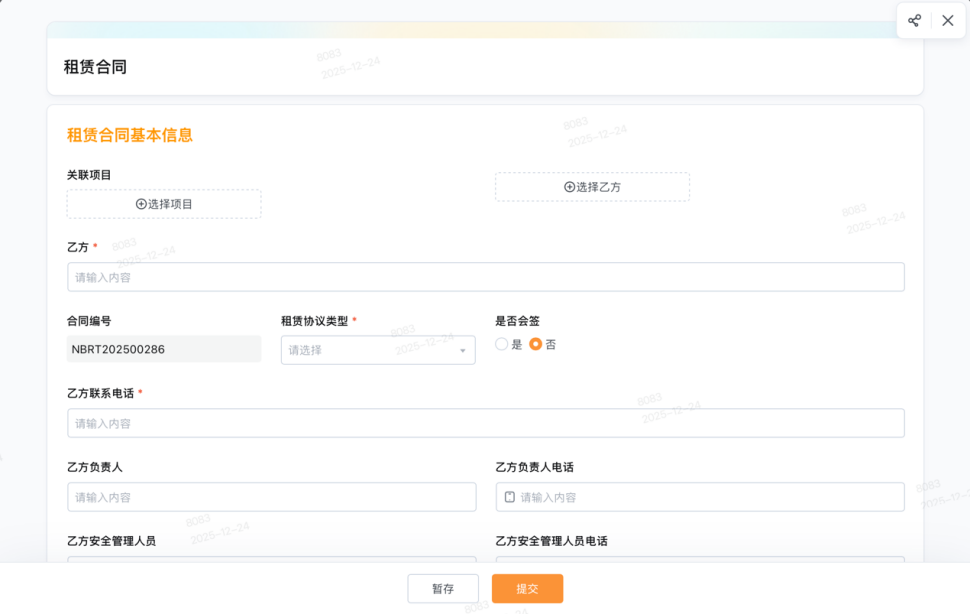Focus the 乙方负责人 text field
The image size is (970, 614).
click(271, 497)
